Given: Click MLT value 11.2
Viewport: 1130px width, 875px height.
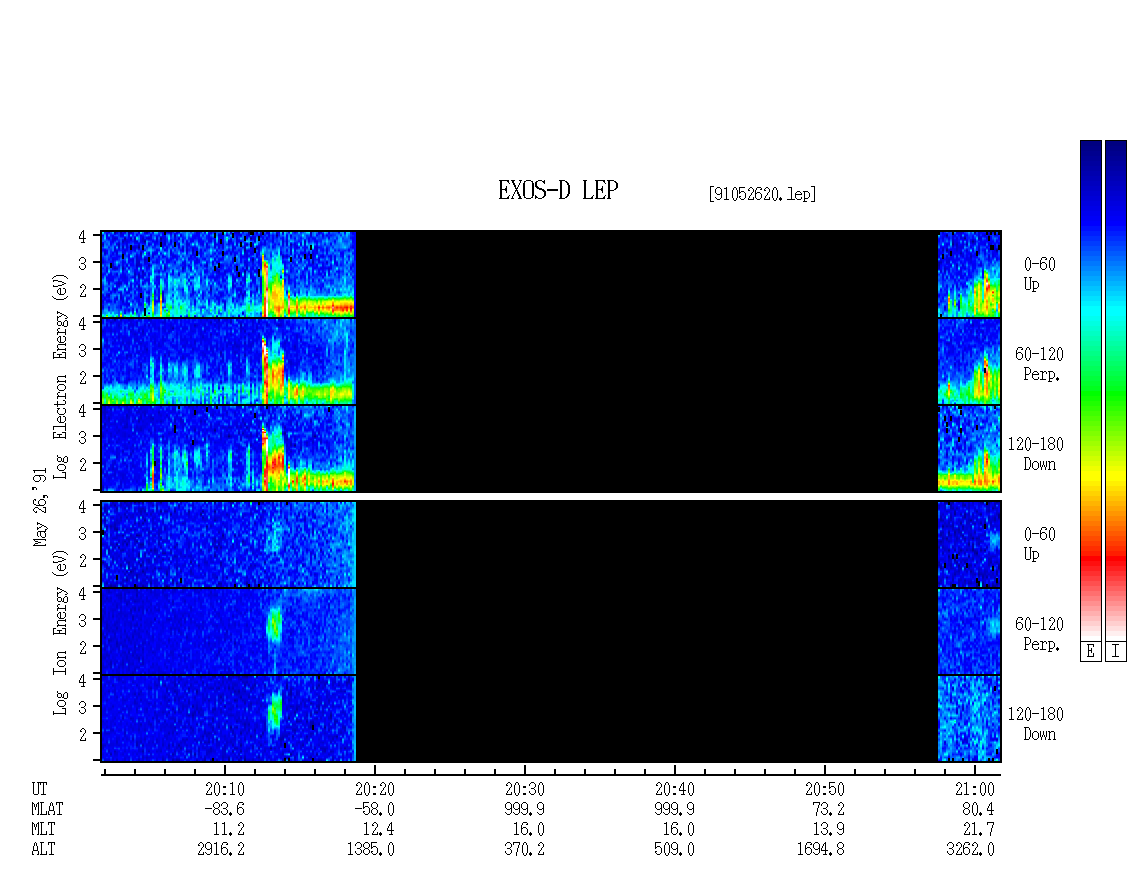Looking at the screenshot, I should coord(228,830).
